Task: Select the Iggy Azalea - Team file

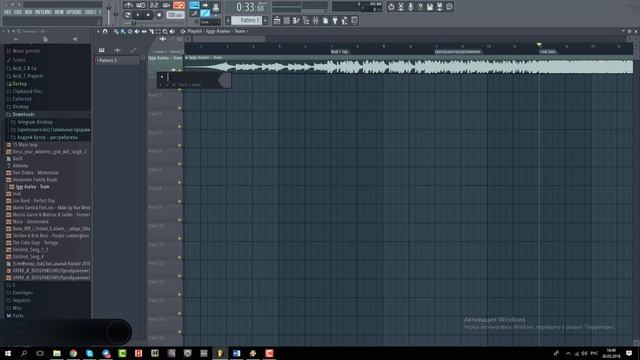Action: coord(32,187)
